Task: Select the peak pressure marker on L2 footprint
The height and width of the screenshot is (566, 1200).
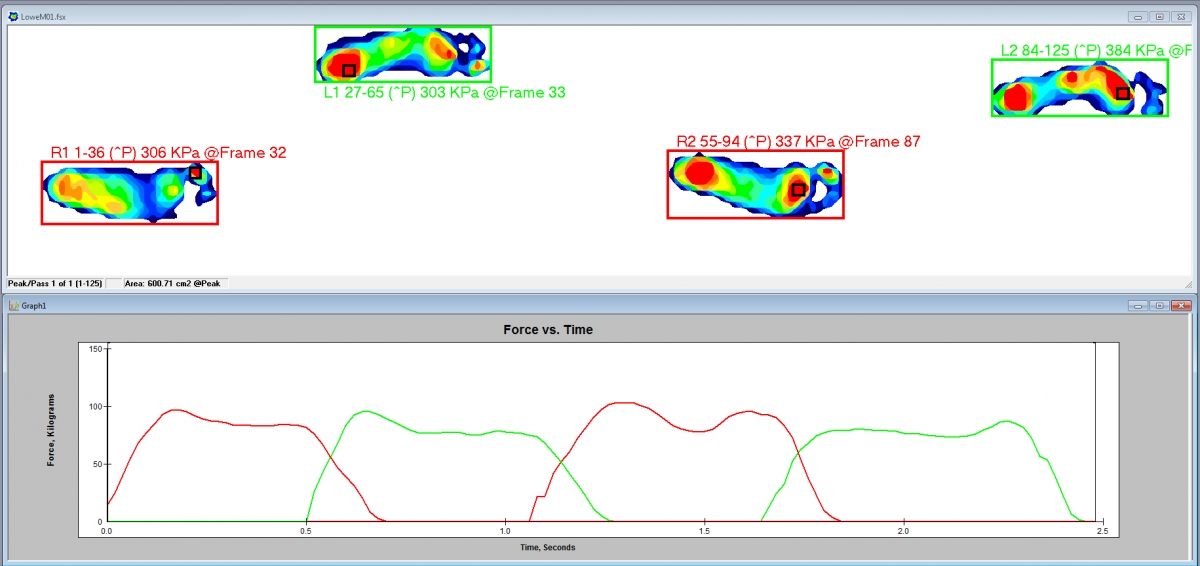Action: click(x=1123, y=93)
